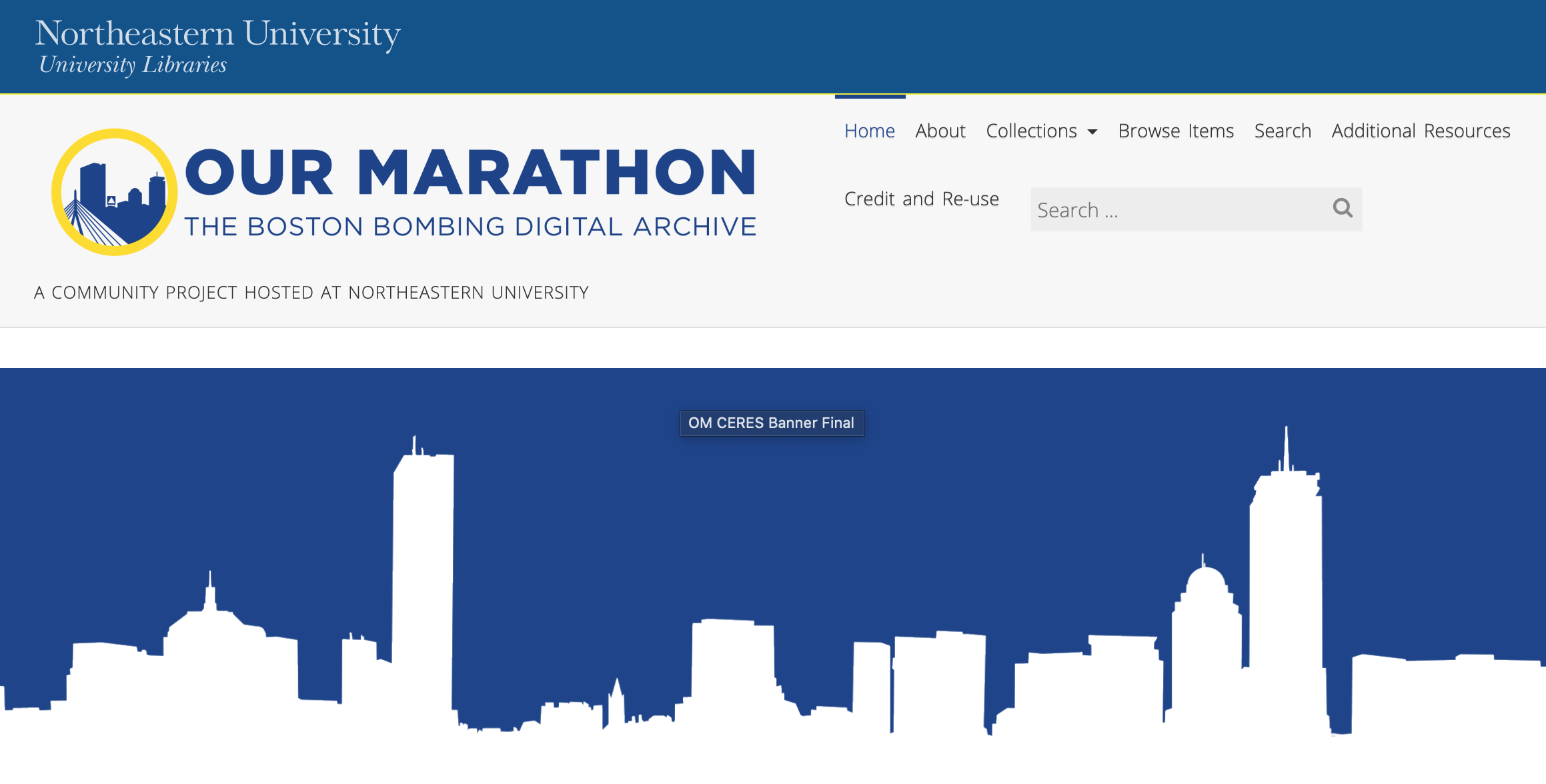This screenshot has width=1546, height=784.
Task: Click the OM CERES Banner Final tooltip
Action: click(x=772, y=423)
